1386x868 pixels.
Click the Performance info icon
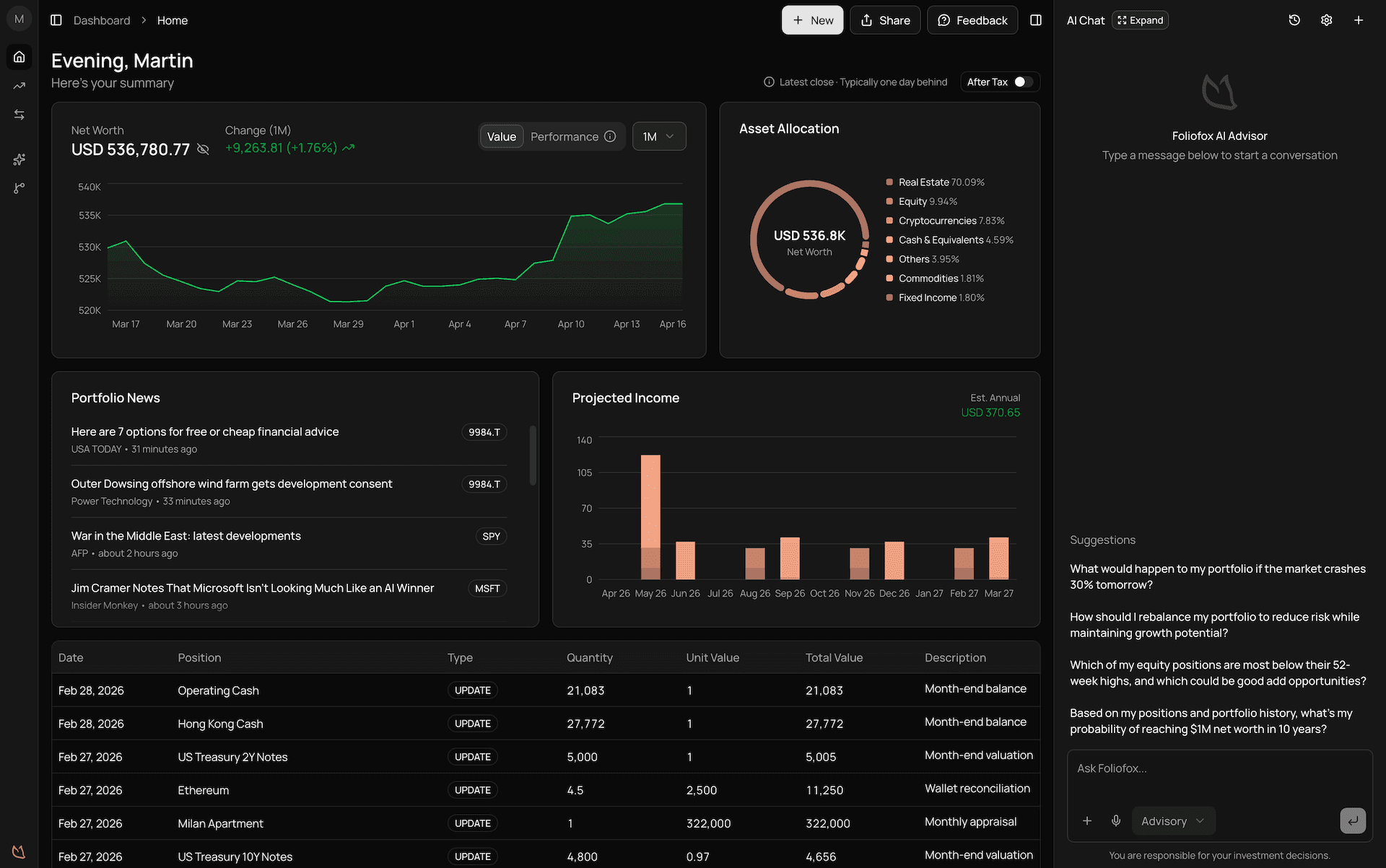coord(610,136)
